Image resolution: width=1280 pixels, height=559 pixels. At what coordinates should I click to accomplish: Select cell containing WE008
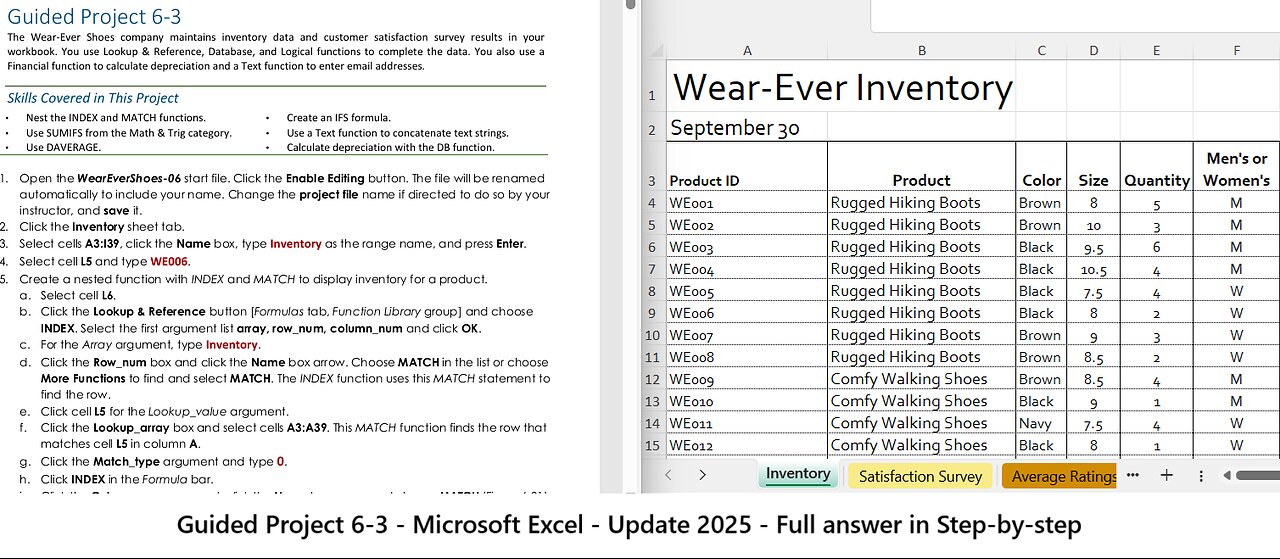[747, 357]
